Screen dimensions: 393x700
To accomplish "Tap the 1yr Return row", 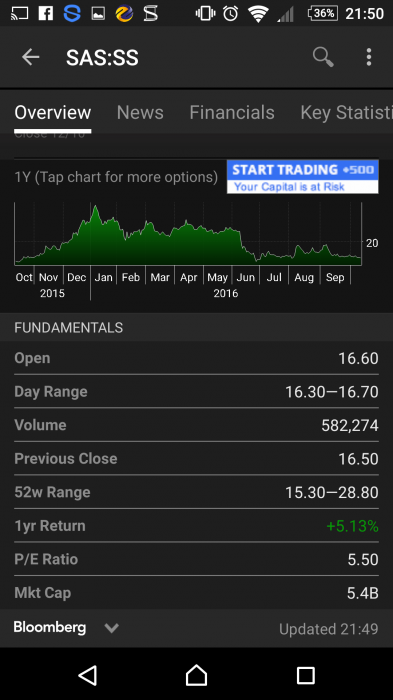I will 196,525.
